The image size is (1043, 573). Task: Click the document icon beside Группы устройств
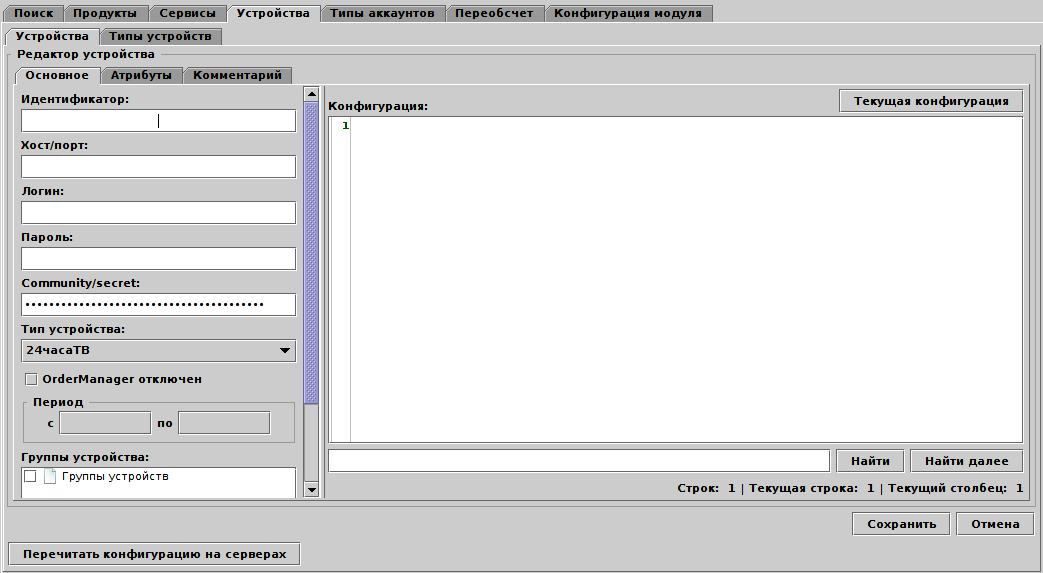50,477
